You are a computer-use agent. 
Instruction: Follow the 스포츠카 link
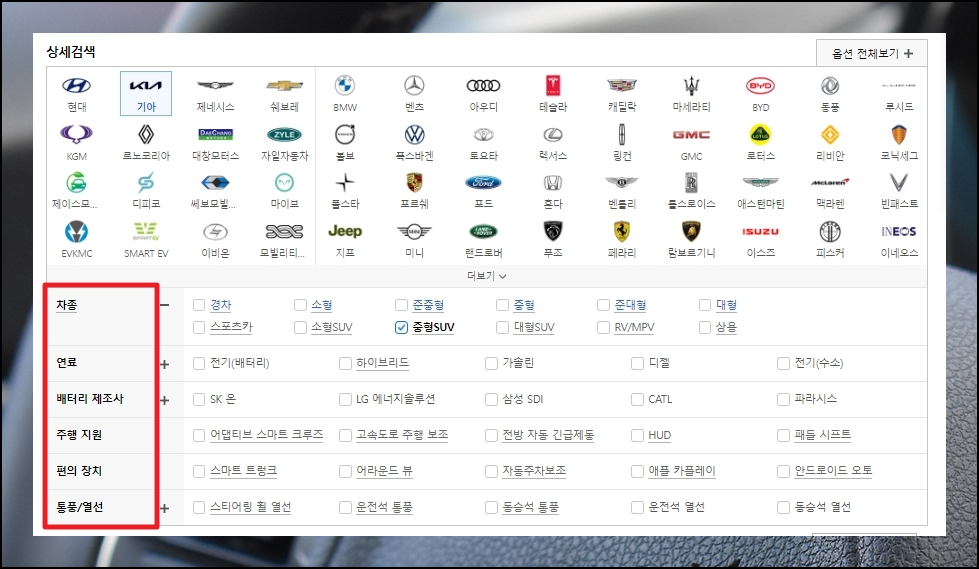(x=231, y=327)
